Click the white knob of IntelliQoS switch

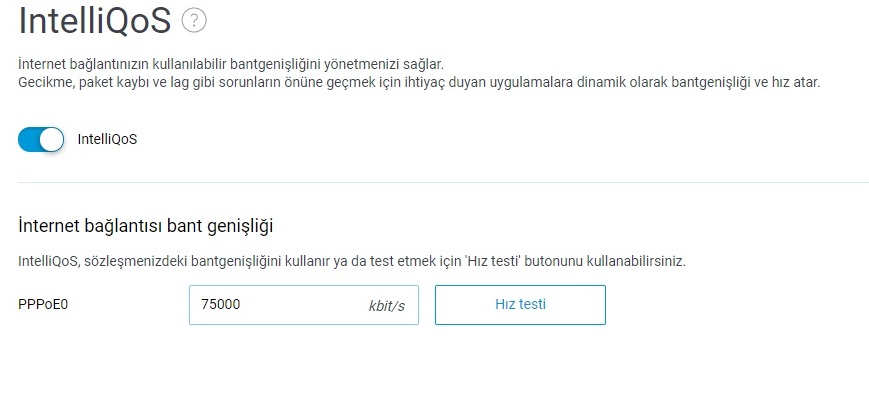tap(52, 139)
